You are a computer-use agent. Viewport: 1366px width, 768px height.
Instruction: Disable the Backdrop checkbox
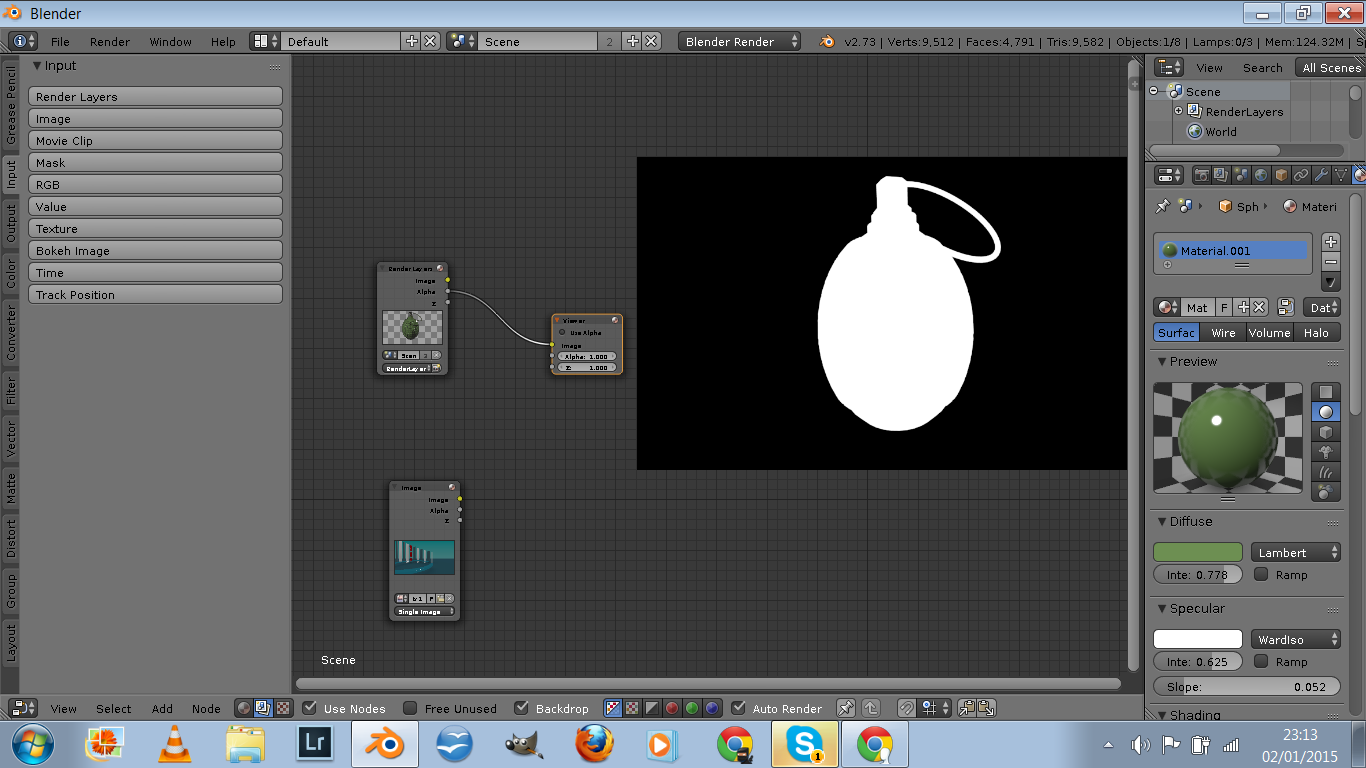coord(522,708)
